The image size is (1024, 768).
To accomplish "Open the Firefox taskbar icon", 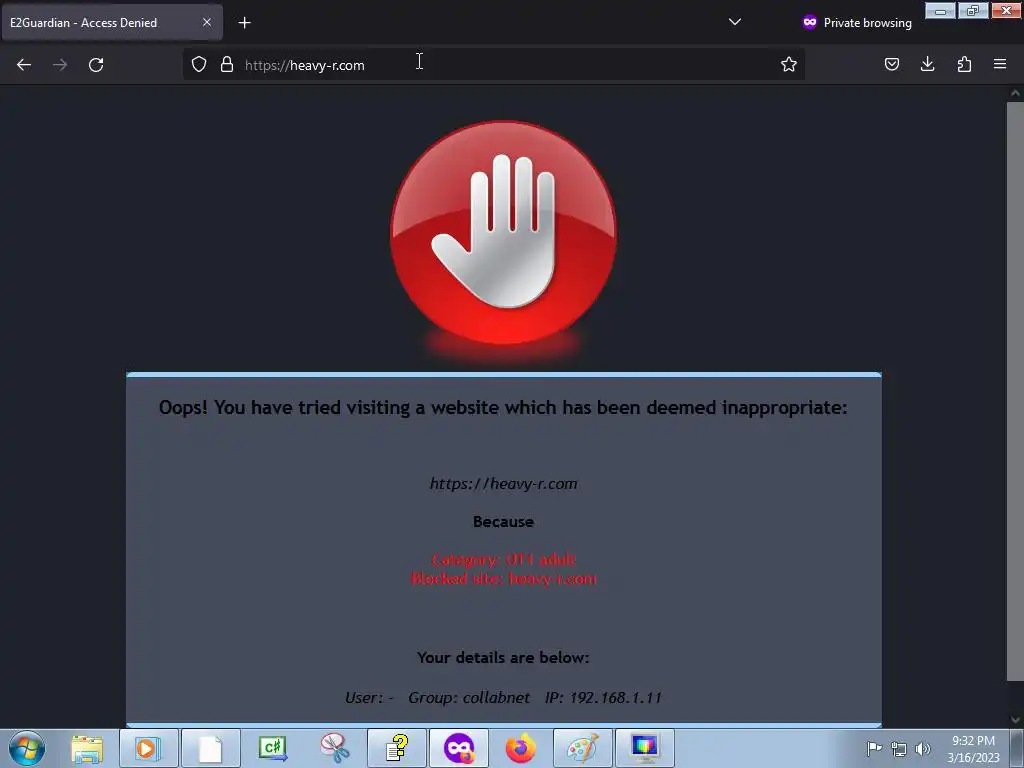I will coord(520,748).
